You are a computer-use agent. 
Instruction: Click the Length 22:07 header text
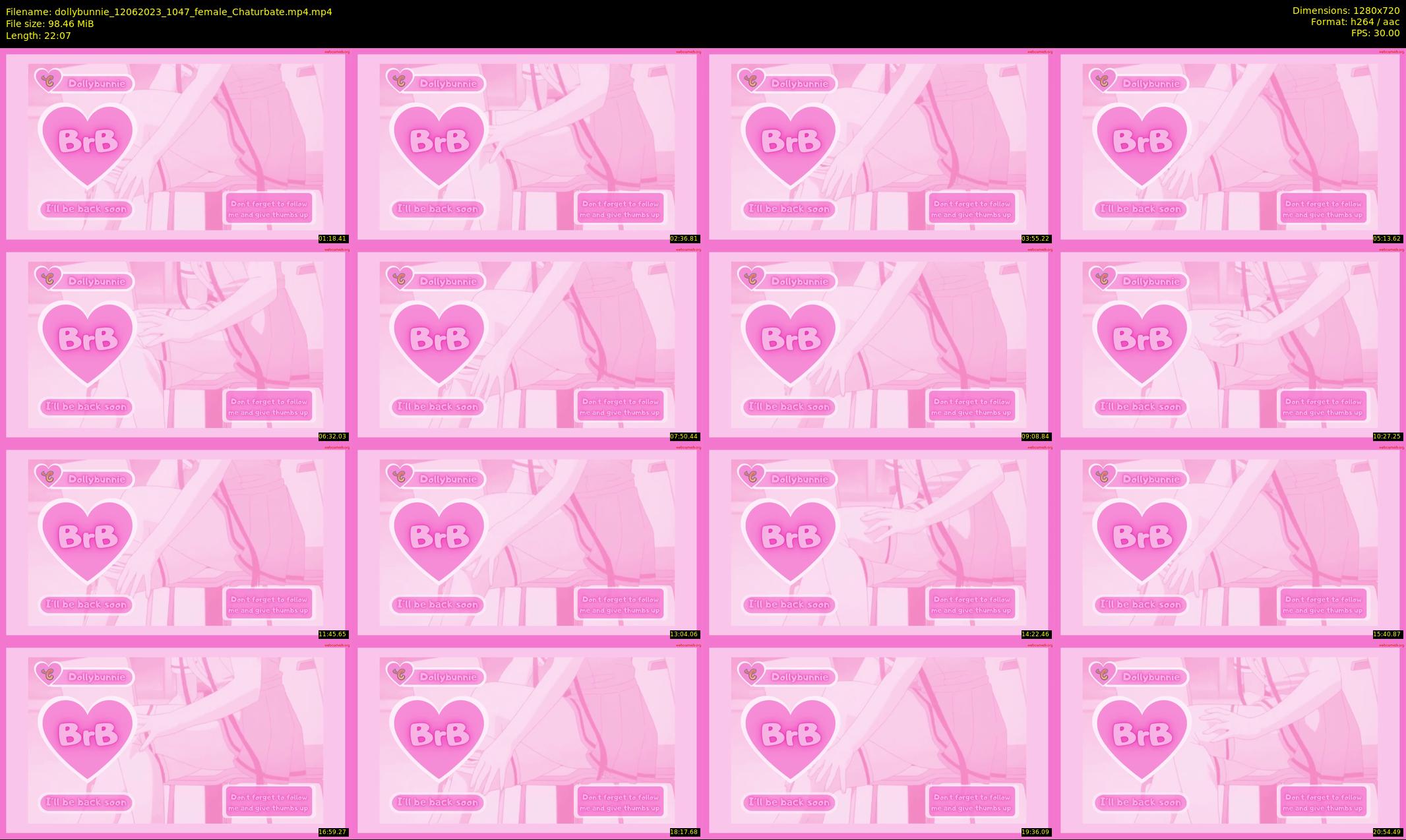point(38,36)
